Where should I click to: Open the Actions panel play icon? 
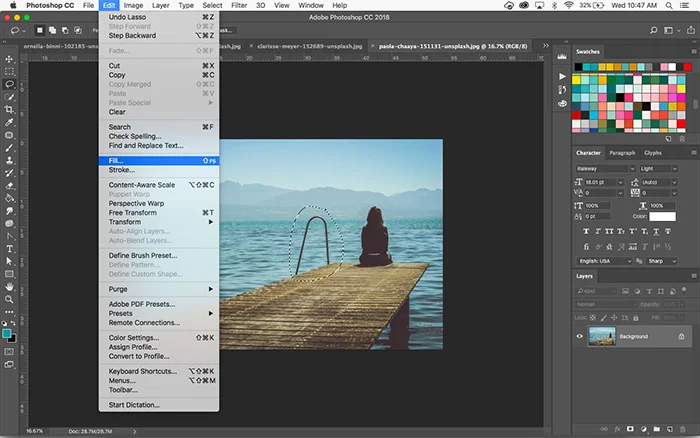click(562, 76)
